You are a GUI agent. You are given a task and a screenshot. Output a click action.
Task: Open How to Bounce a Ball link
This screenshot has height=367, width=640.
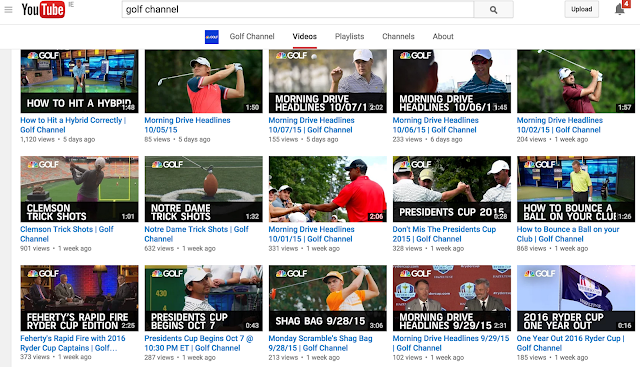pos(568,234)
